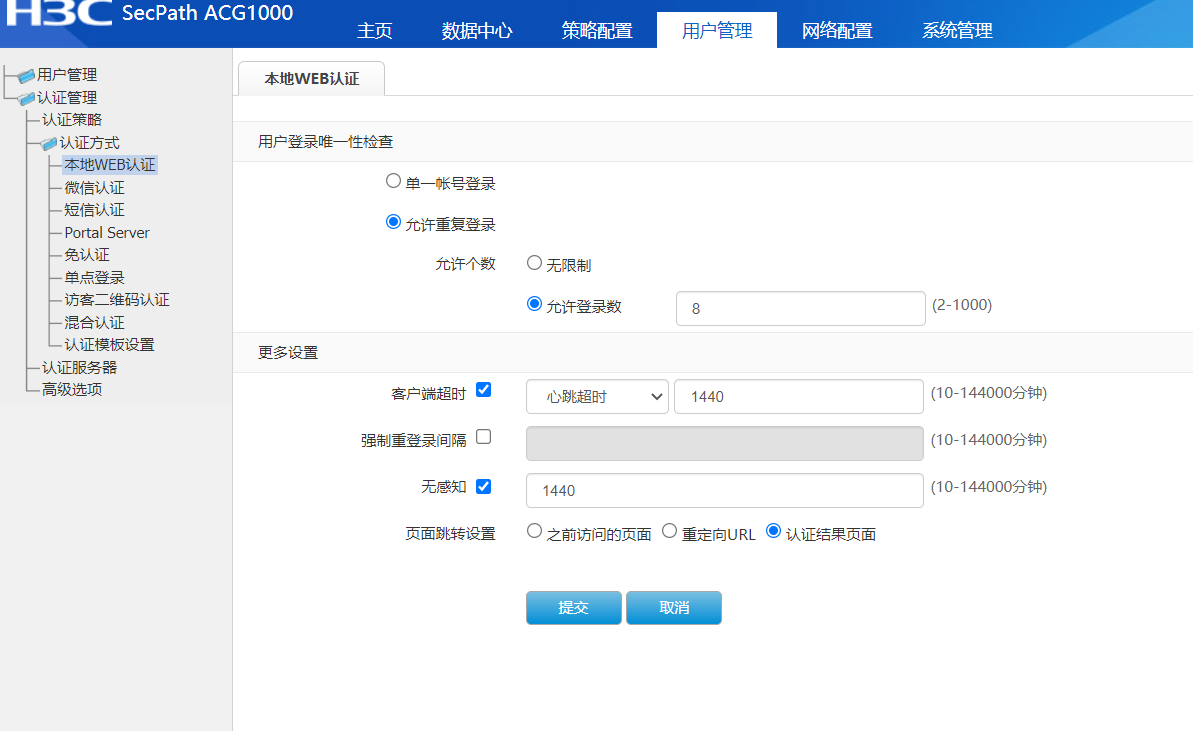Toggle the 客户端超时 checkbox
This screenshot has width=1193, height=731.
(483, 390)
